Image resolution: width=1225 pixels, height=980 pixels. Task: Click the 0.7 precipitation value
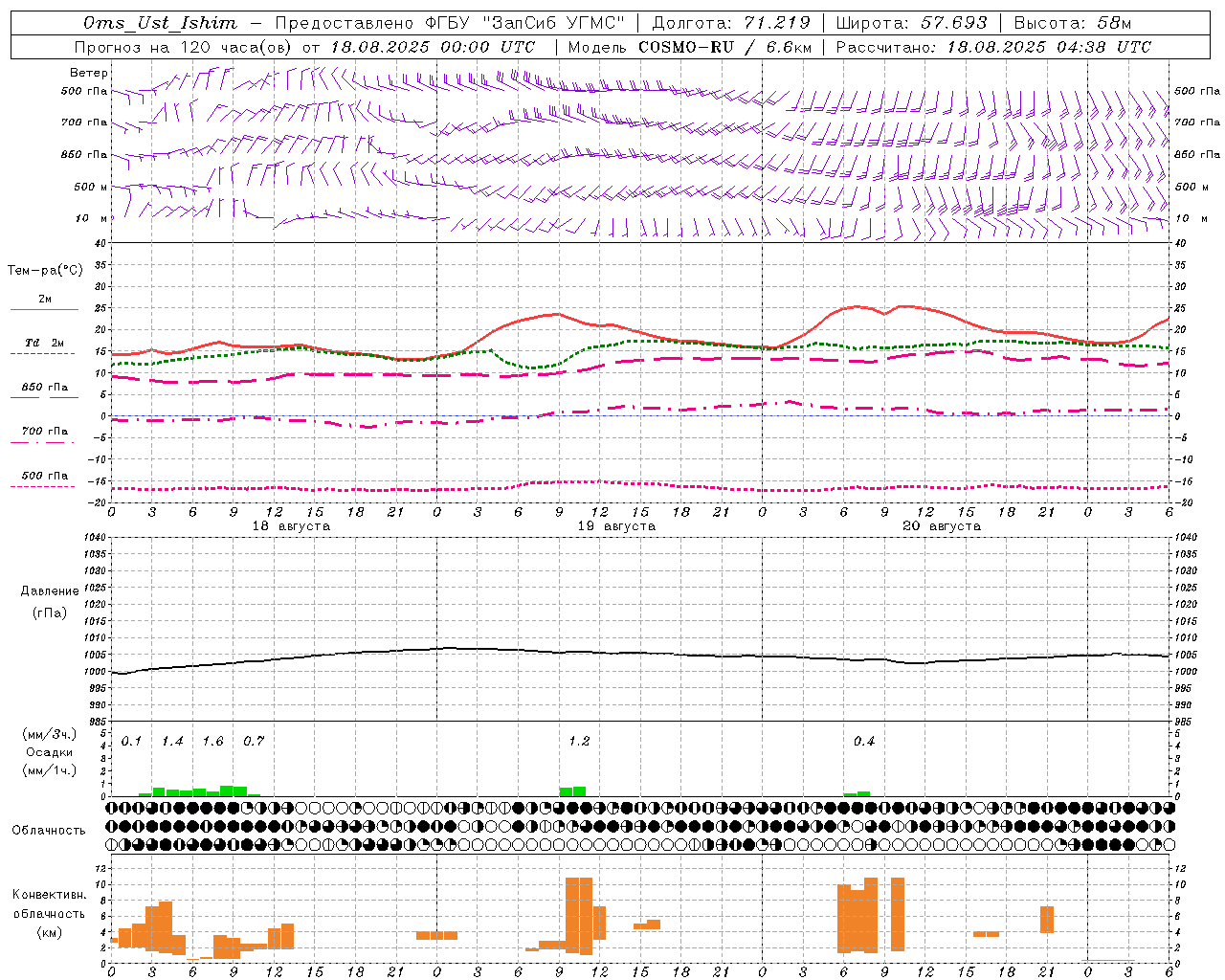[x=254, y=742]
